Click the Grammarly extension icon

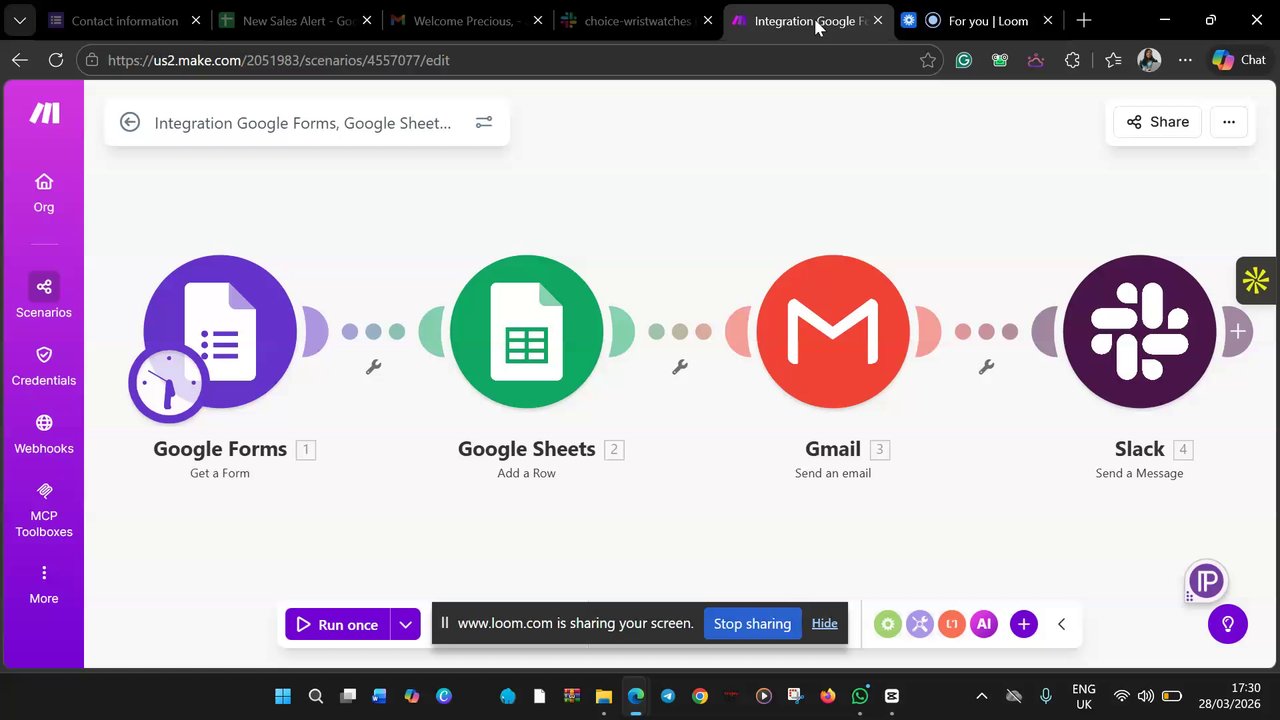[x=964, y=60]
